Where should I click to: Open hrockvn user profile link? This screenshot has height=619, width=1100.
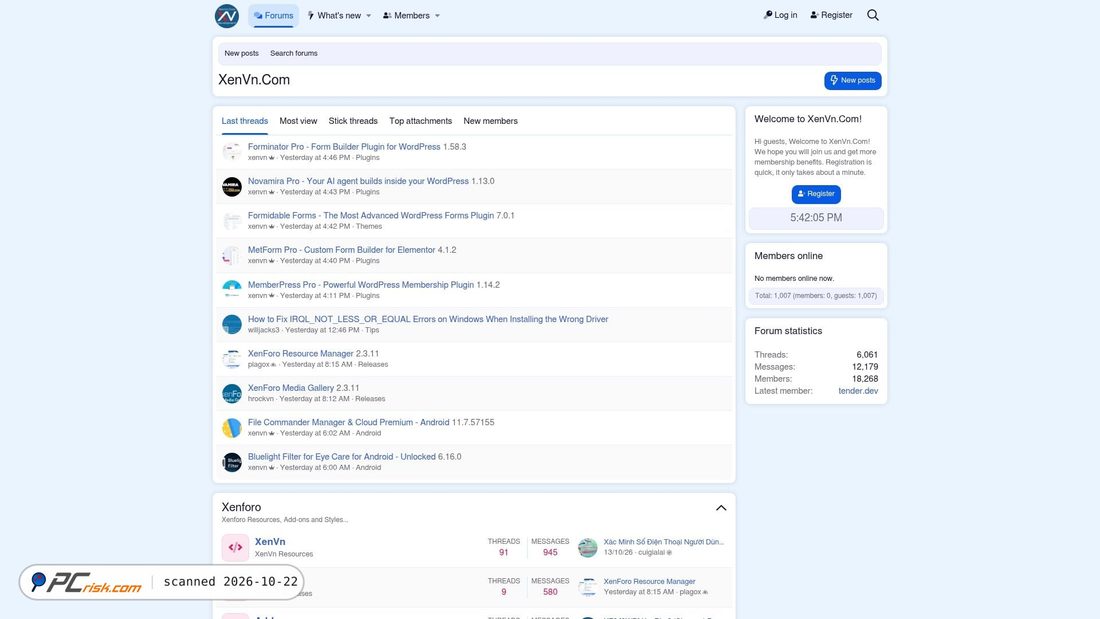(x=260, y=399)
